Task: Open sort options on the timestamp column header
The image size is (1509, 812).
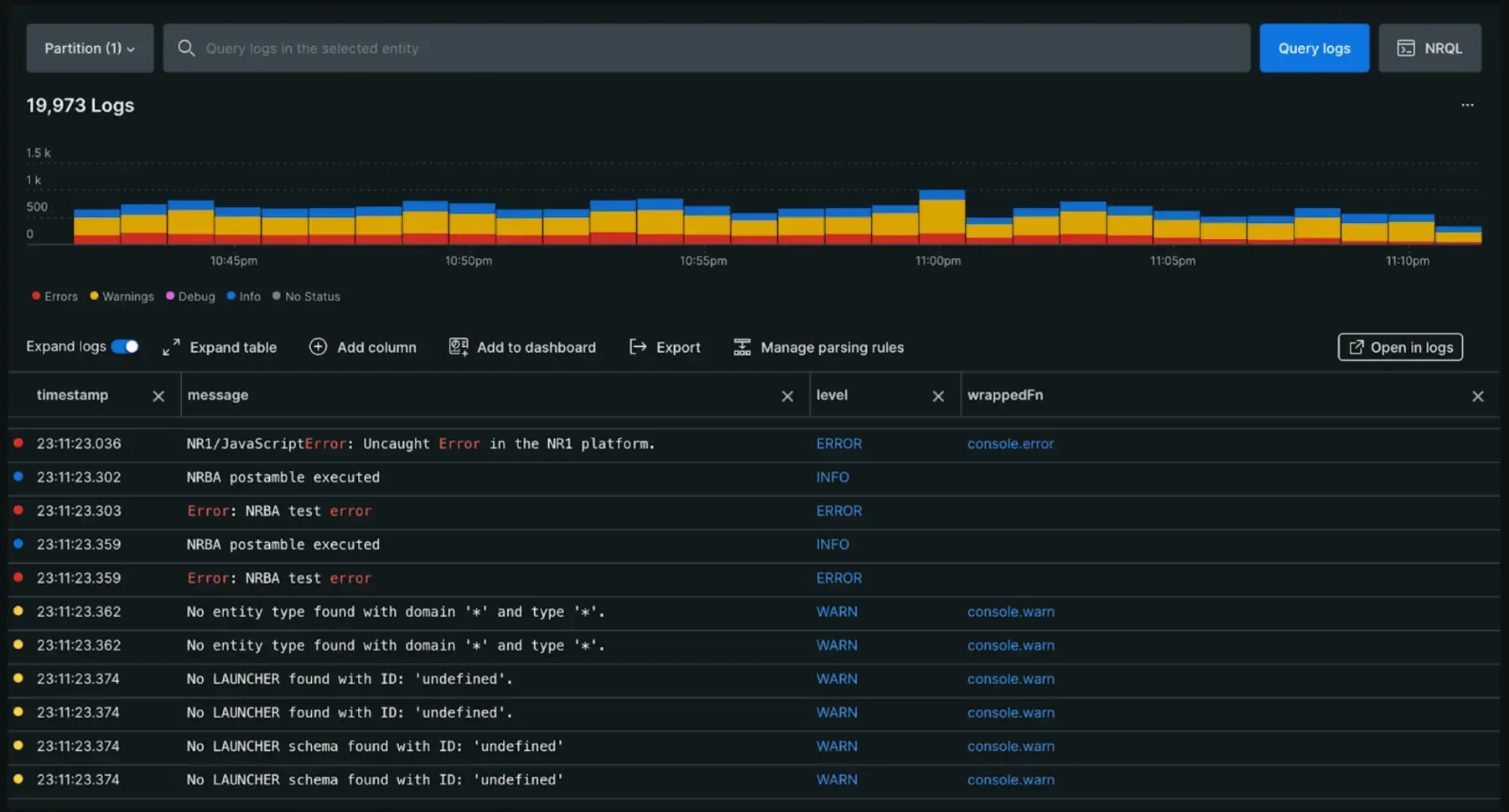Action: pyautogui.click(x=72, y=395)
